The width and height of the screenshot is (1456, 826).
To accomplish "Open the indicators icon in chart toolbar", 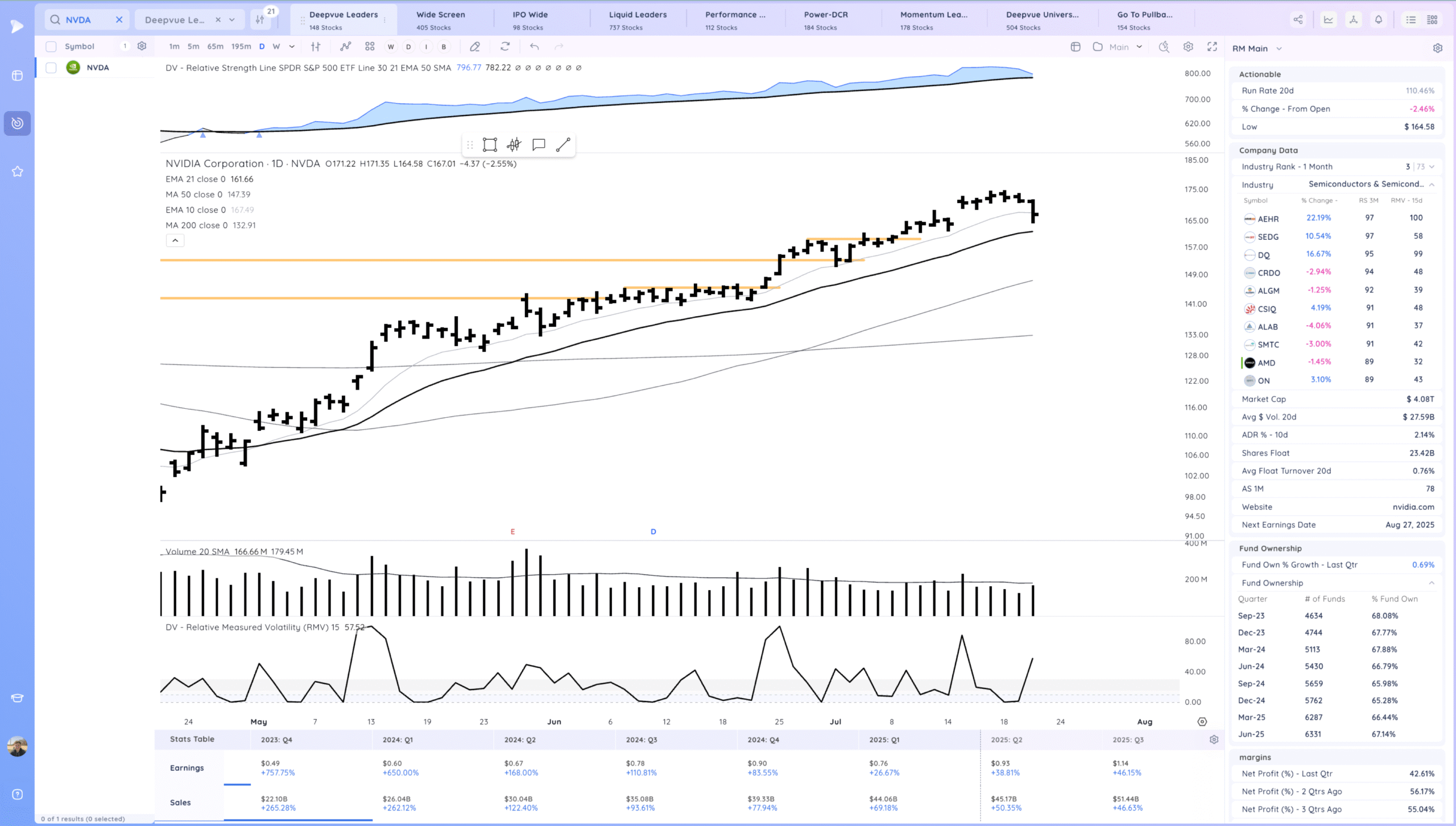I will coord(345,47).
